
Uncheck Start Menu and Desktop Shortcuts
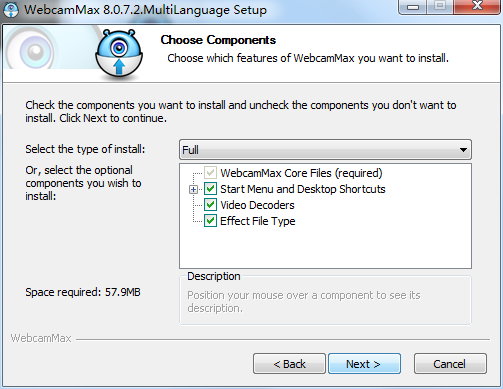pyautogui.click(x=210, y=189)
